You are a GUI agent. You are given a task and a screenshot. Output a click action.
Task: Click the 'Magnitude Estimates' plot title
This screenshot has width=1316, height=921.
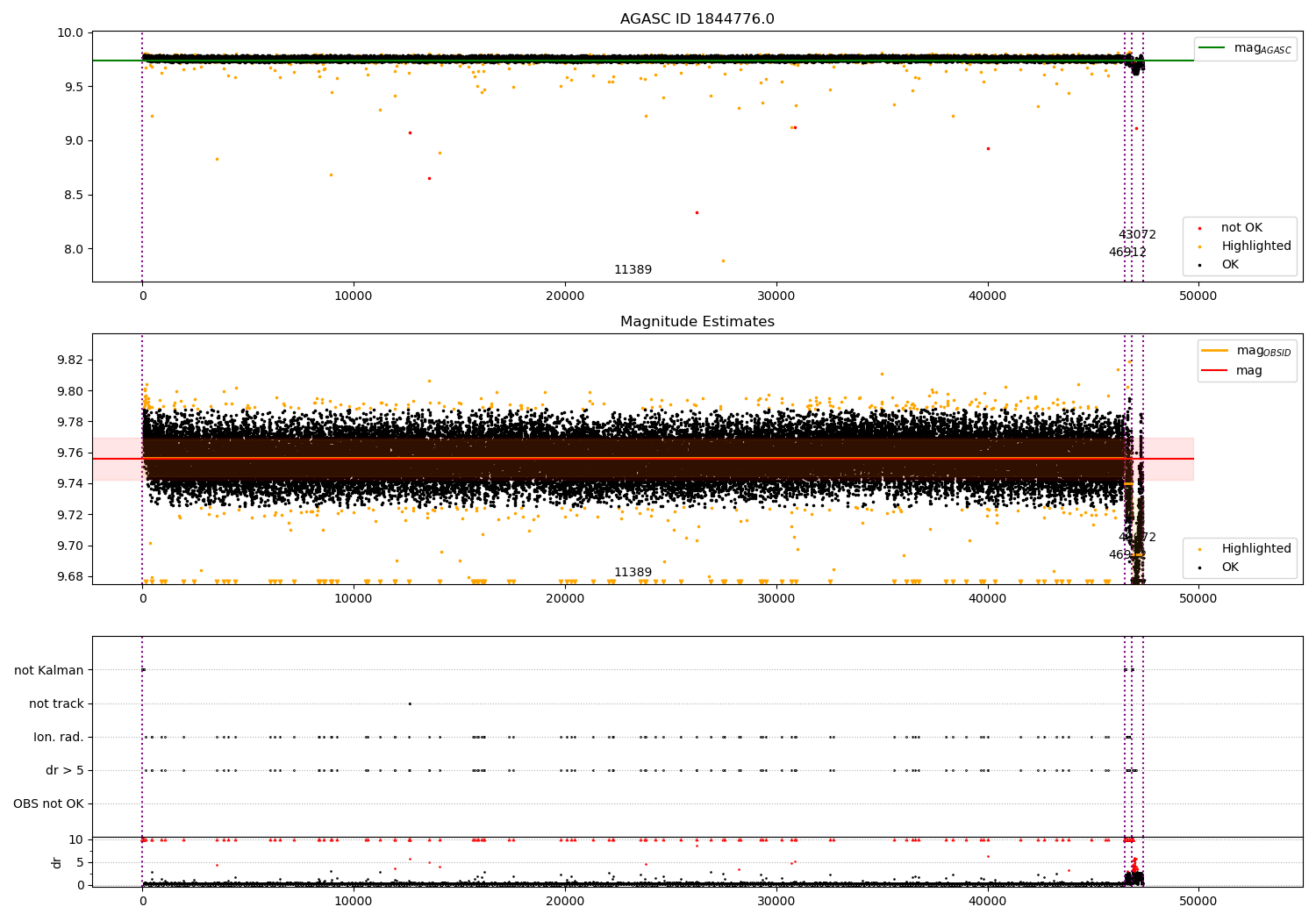tap(697, 322)
